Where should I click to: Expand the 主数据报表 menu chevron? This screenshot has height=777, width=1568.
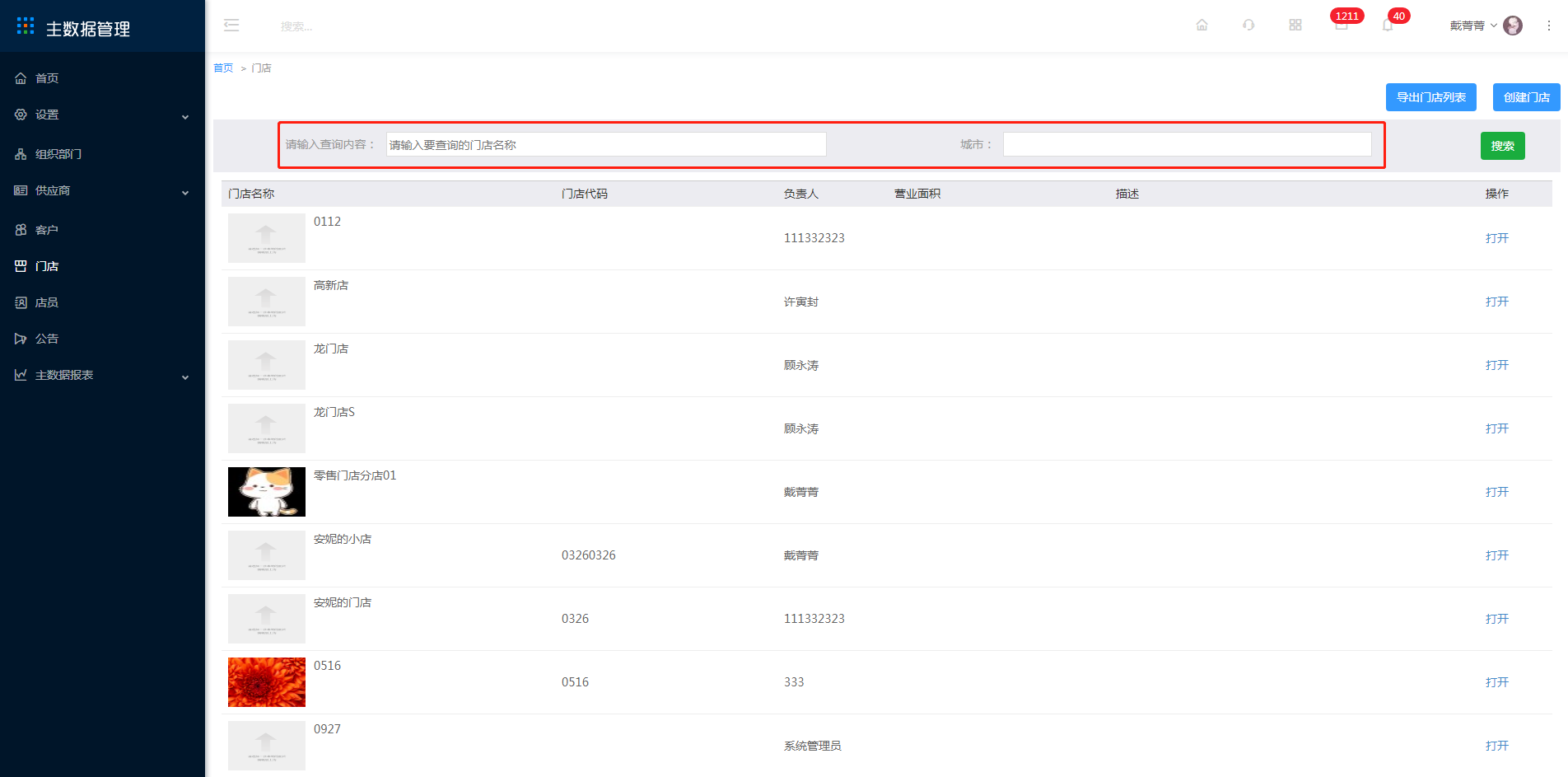[185, 377]
